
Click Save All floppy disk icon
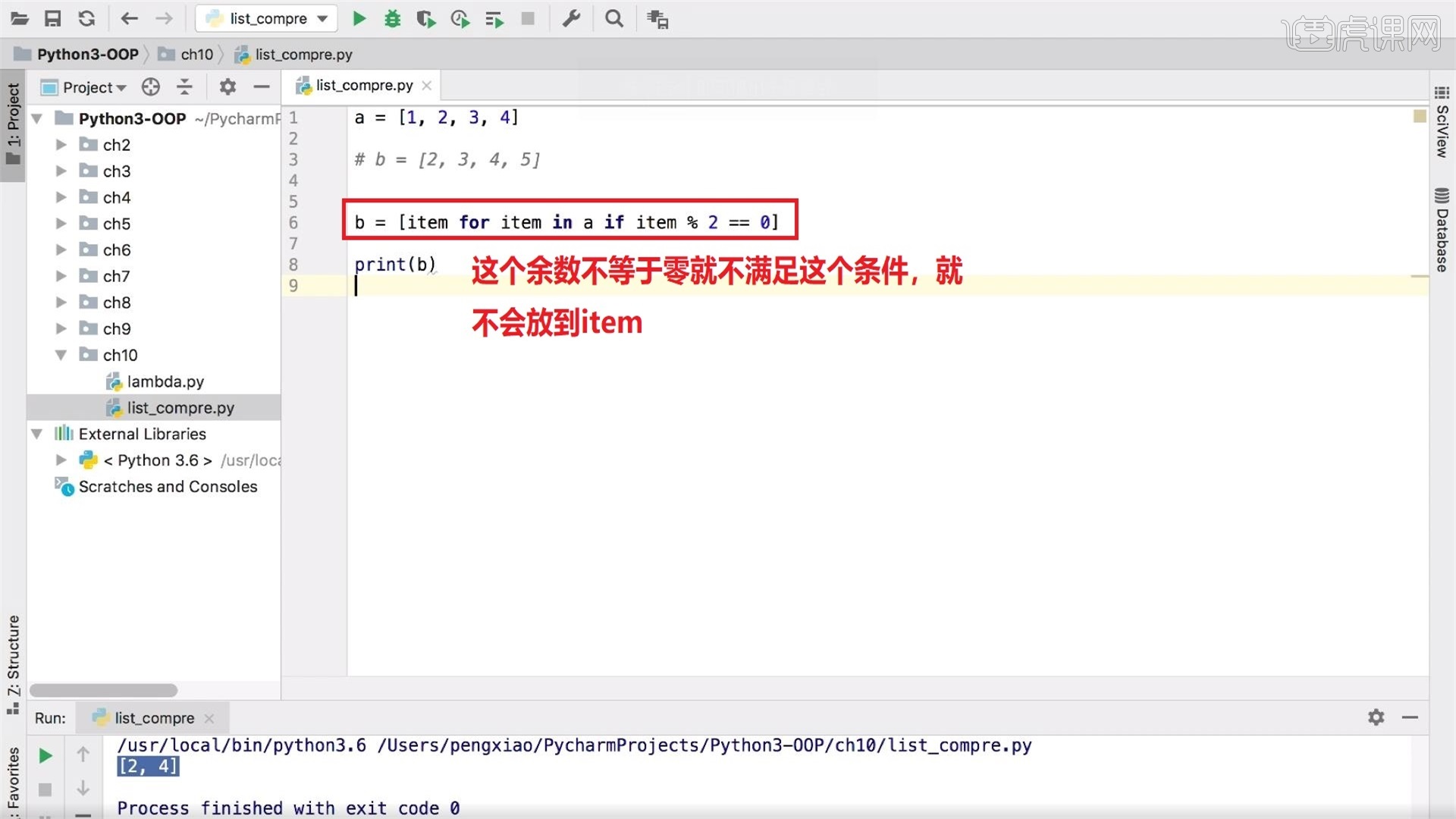point(52,19)
